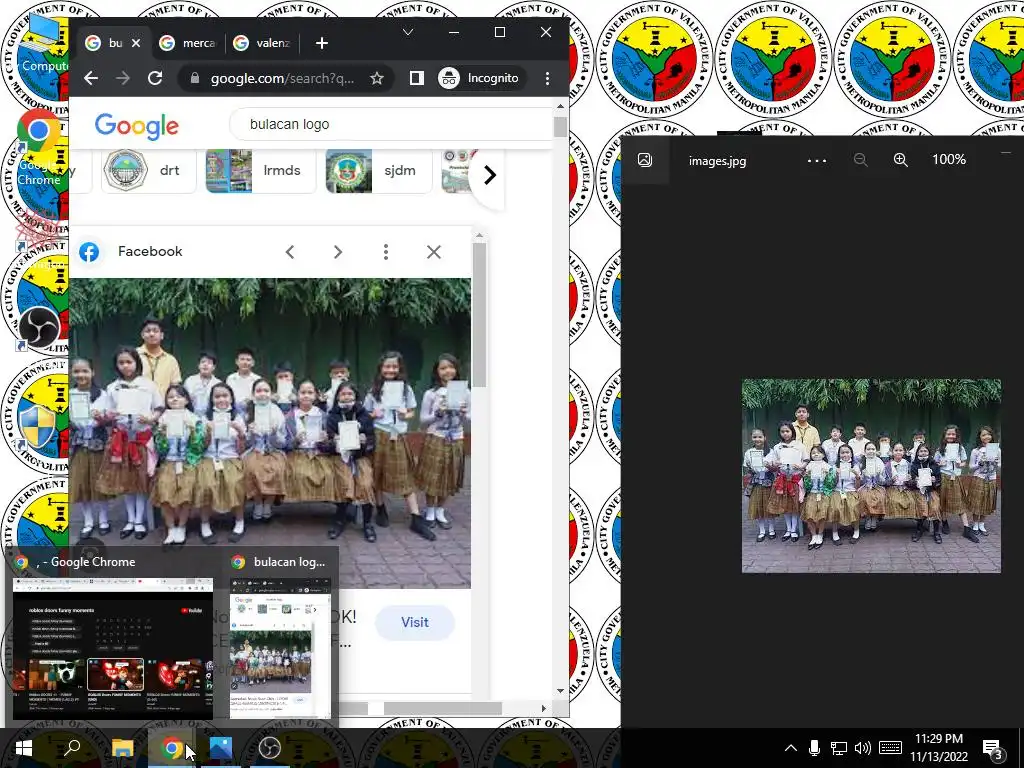
Task: Zoom out in Photos viewer
Action: click(861, 160)
